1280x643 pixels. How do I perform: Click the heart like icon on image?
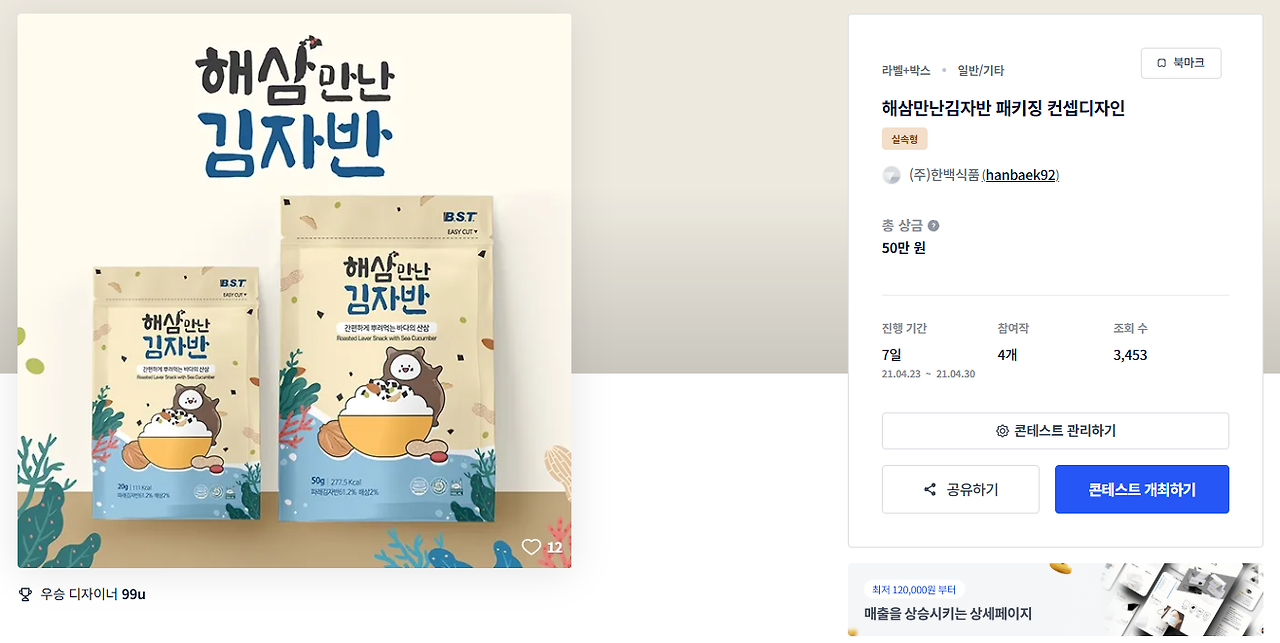531,547
